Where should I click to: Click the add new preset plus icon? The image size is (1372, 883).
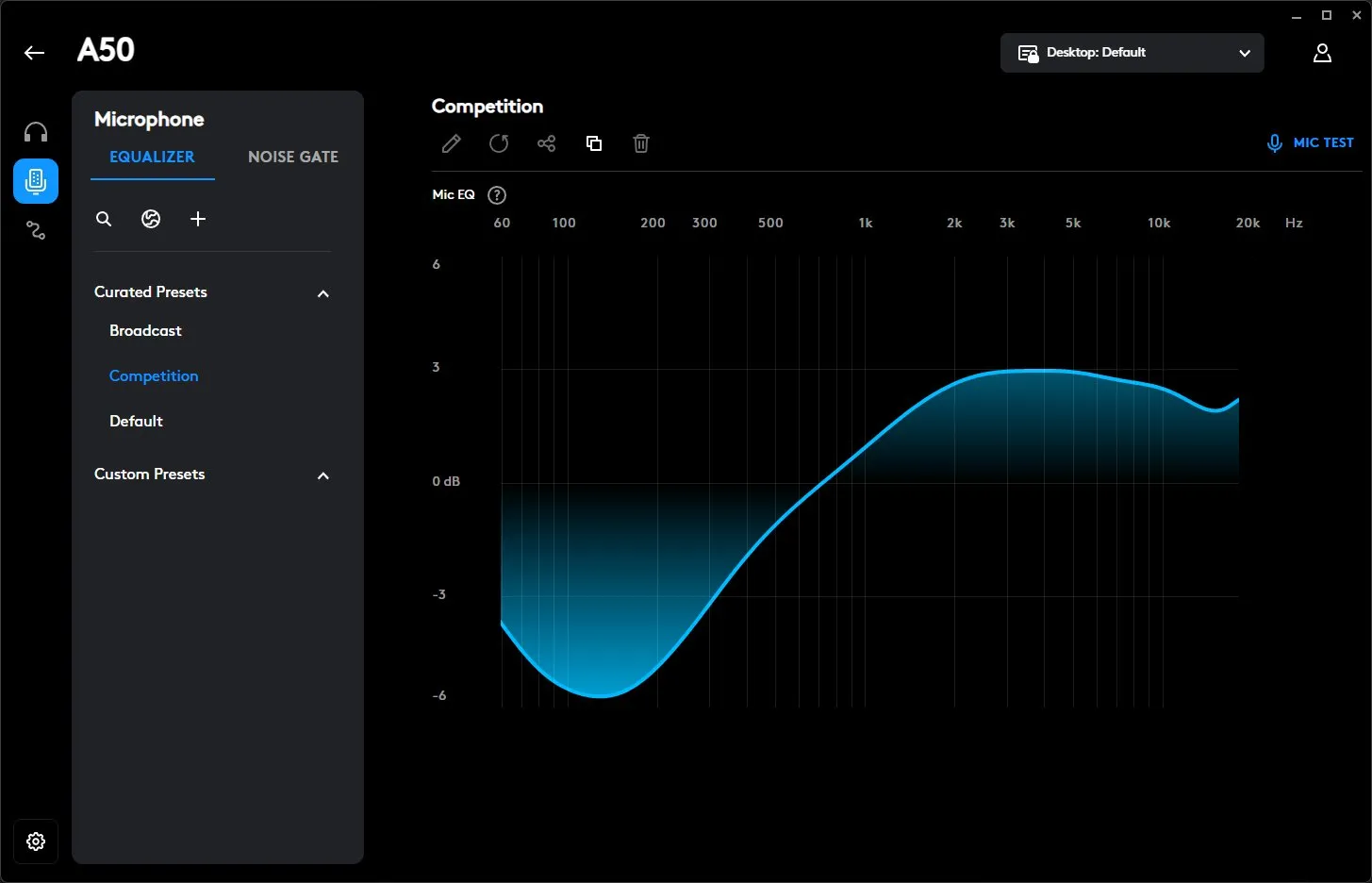[198, 219]
